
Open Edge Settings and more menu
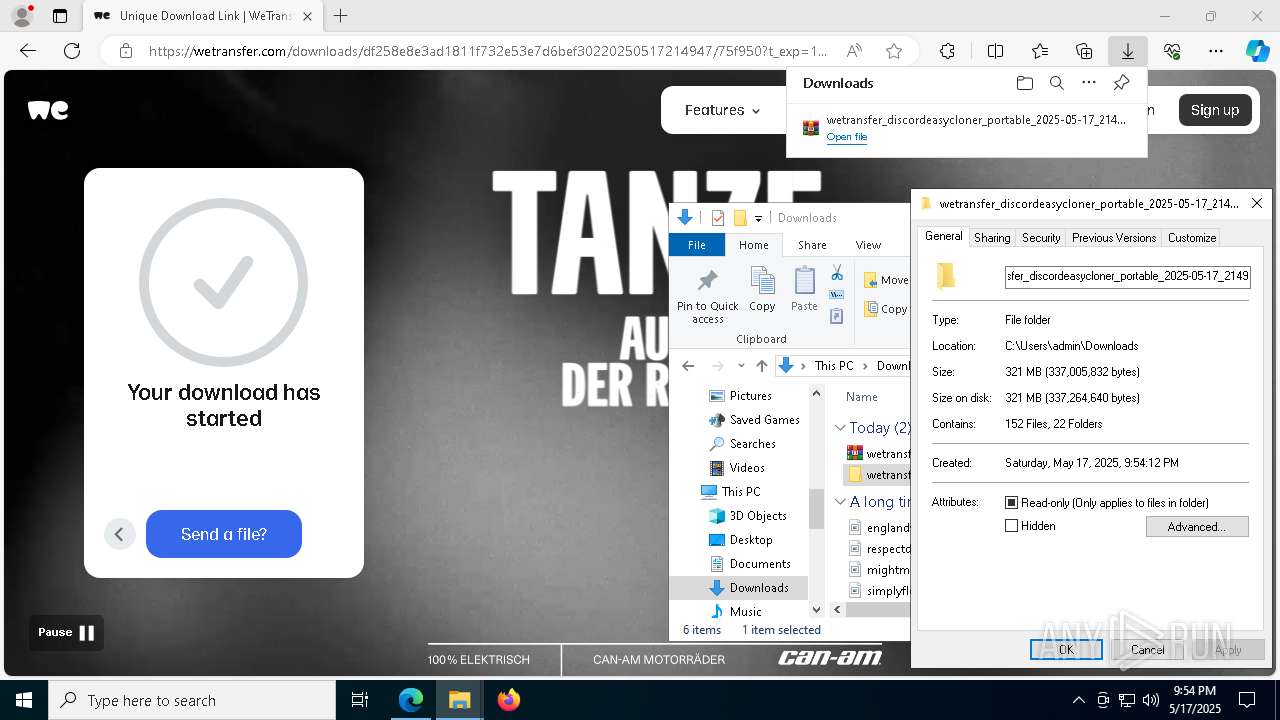[1216, 51]
